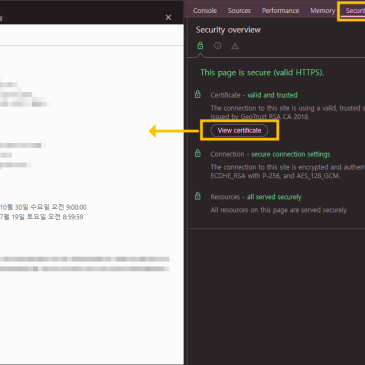Image resolution: width=365 pixels, height=365 pixels.
Task: Click 'secure connection settings' status text
Action: click(291, 154)
